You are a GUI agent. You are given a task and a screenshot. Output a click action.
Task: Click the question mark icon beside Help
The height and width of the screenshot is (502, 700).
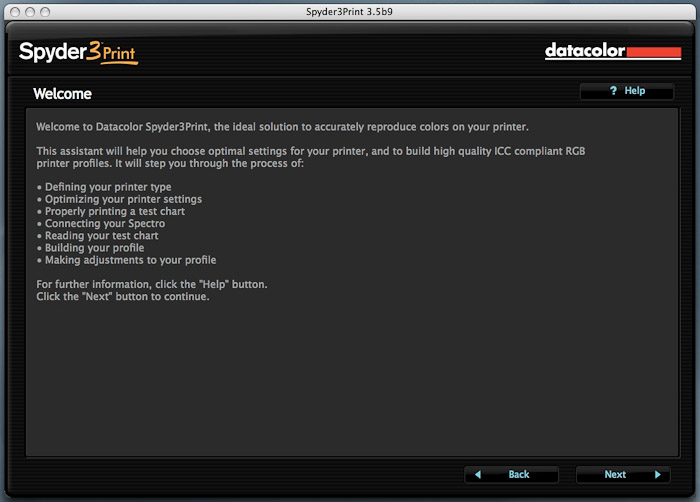pyautogui.click(x=613, y=91)
